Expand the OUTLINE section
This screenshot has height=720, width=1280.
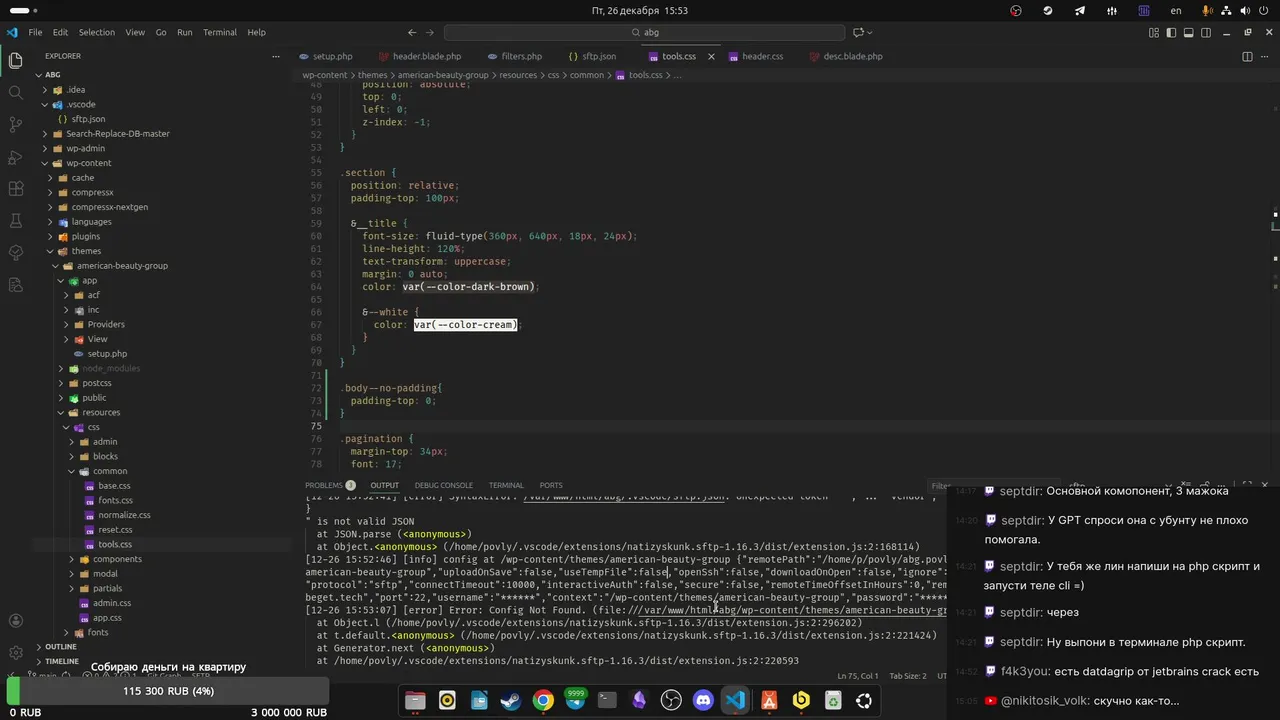[x=60, y=647]
